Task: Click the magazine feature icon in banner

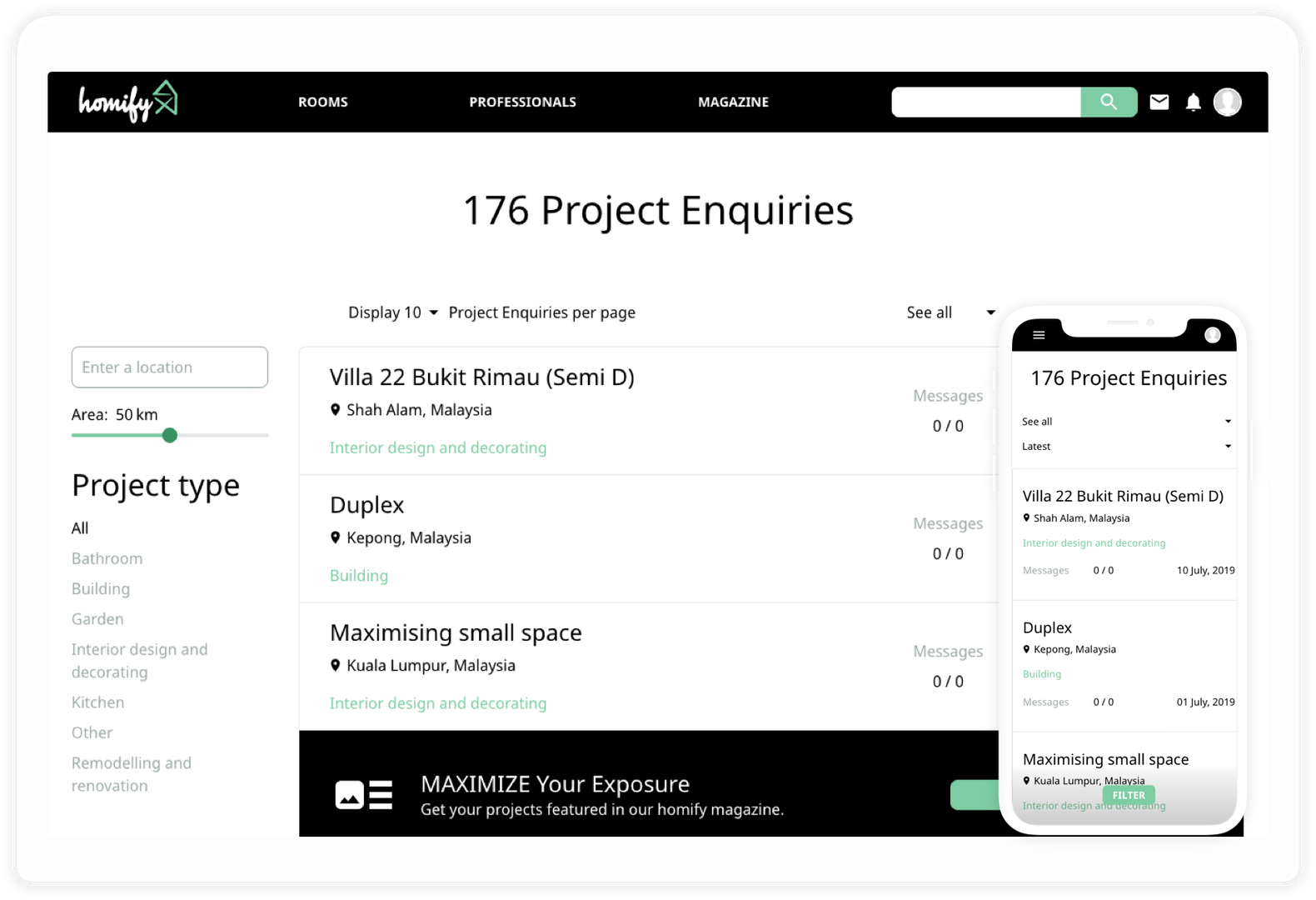Action: [364, 795]
